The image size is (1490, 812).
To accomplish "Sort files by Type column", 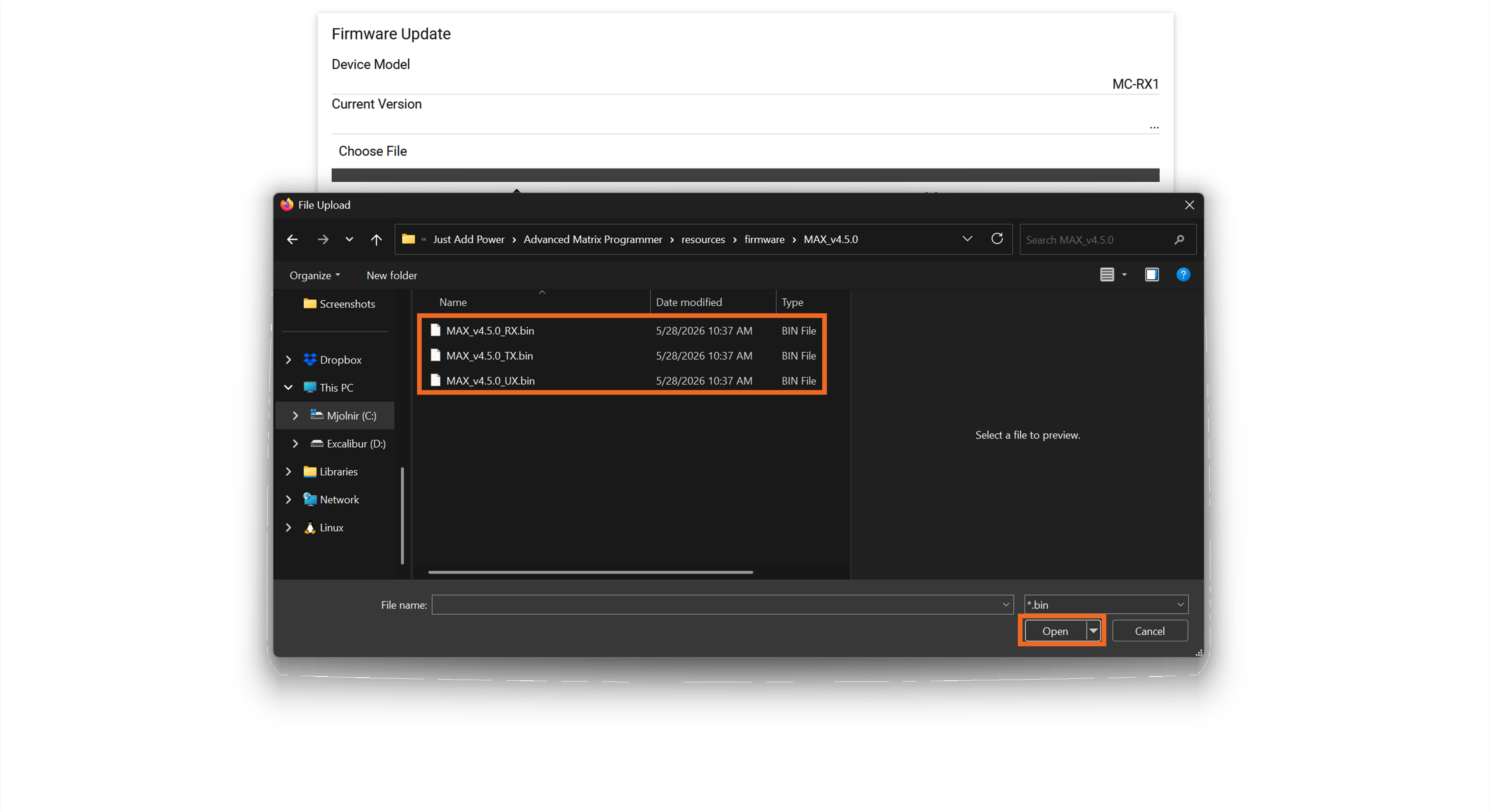I will click(792, 302).
